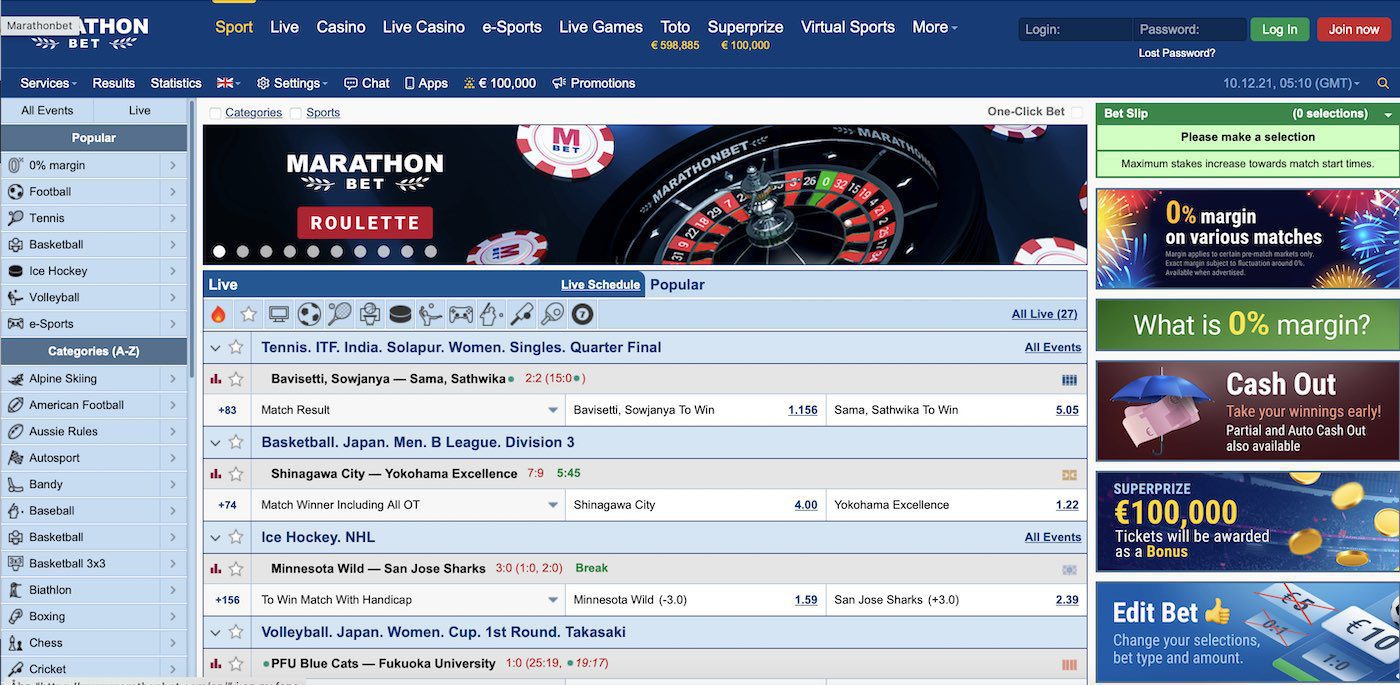Select the hot events flame icon
This screenshot has width=1400, height=685.
218,314
